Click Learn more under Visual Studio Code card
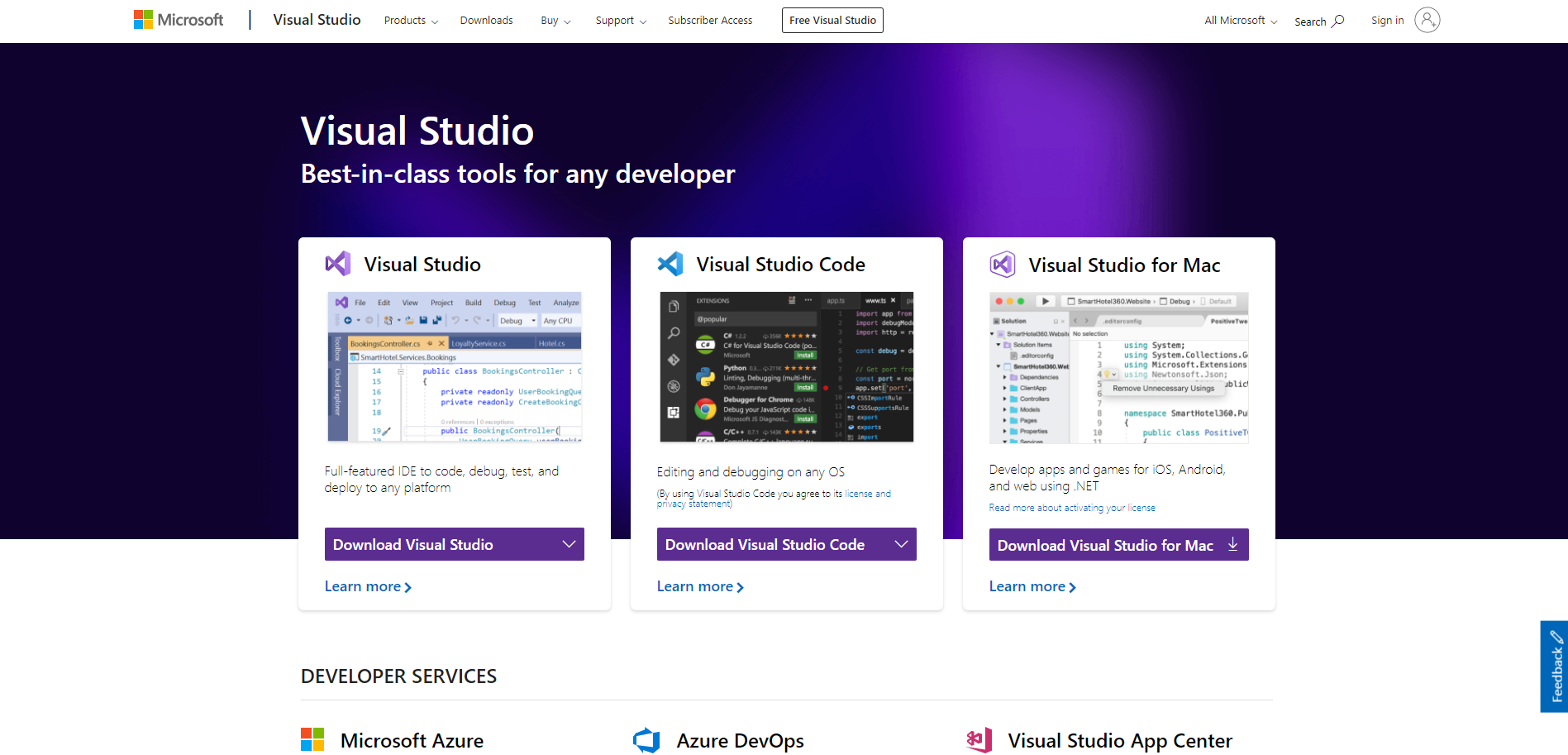1568x755 pixels. pos(700,586)
